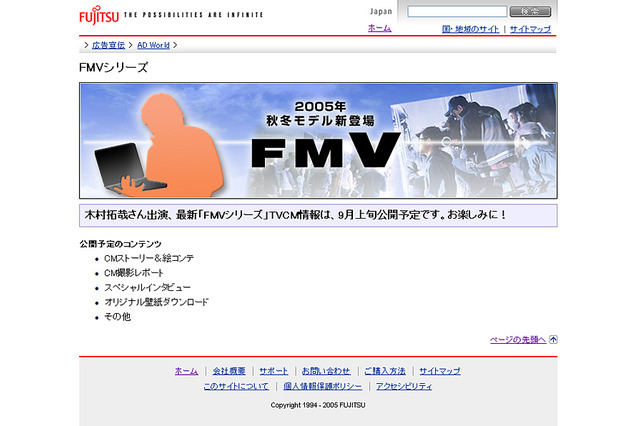
Task: Click the 木村拓哉さん出演 announcement text
Action: coord(296,215)
